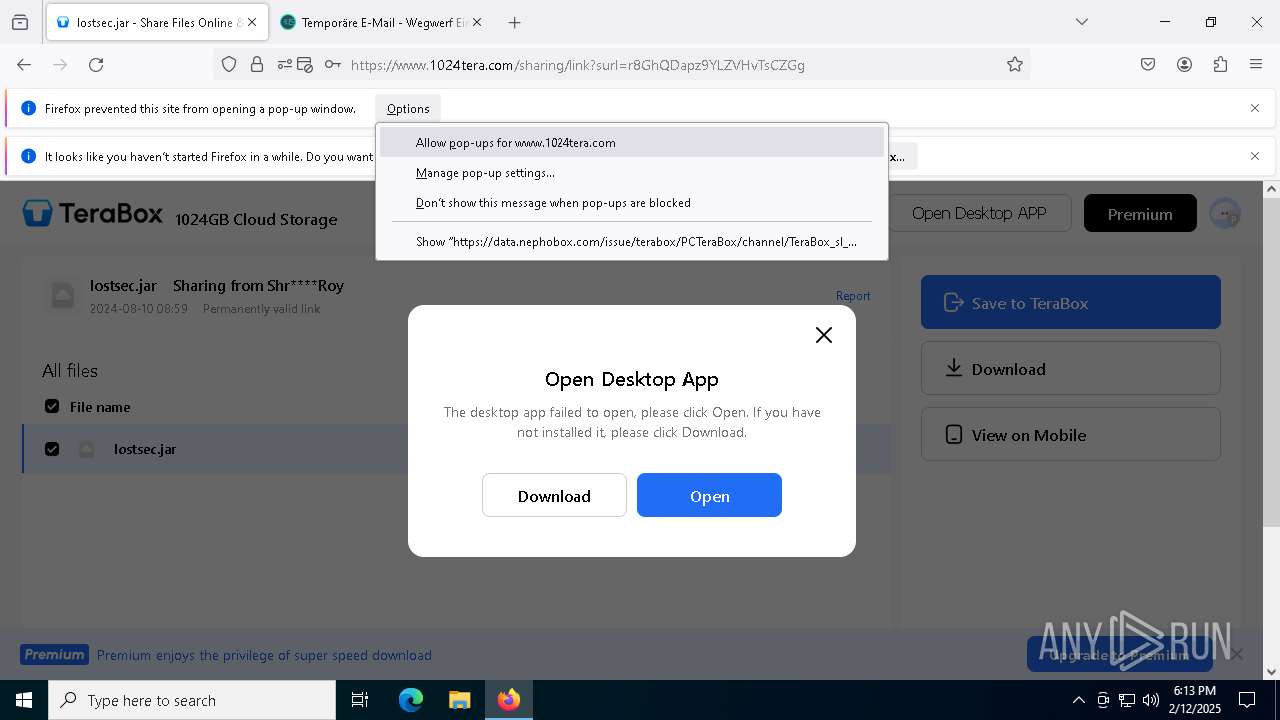This screenshot has height=720, width=1280.
Task: Open the network icon in system tray
Action: (x=1127, y=700)
